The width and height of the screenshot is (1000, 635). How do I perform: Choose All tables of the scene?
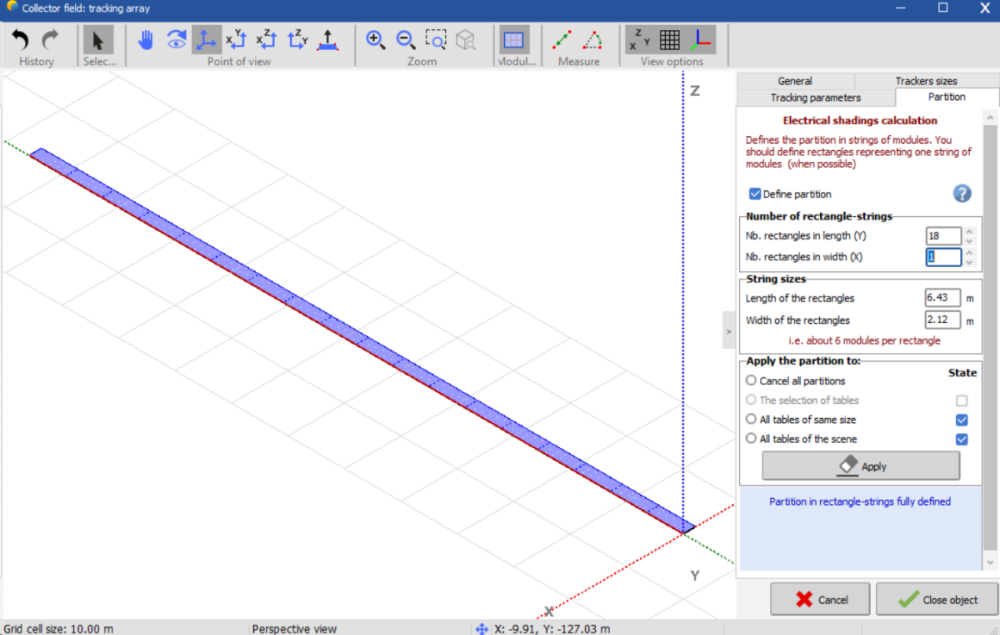[751, 439]
